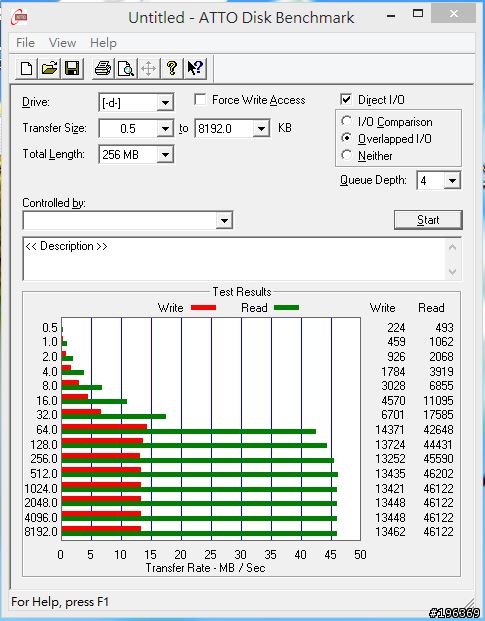This screenshot has width=485, height=621.
Task: Uncheck the Direct I/O checkbox
Action: coord(346,99)
